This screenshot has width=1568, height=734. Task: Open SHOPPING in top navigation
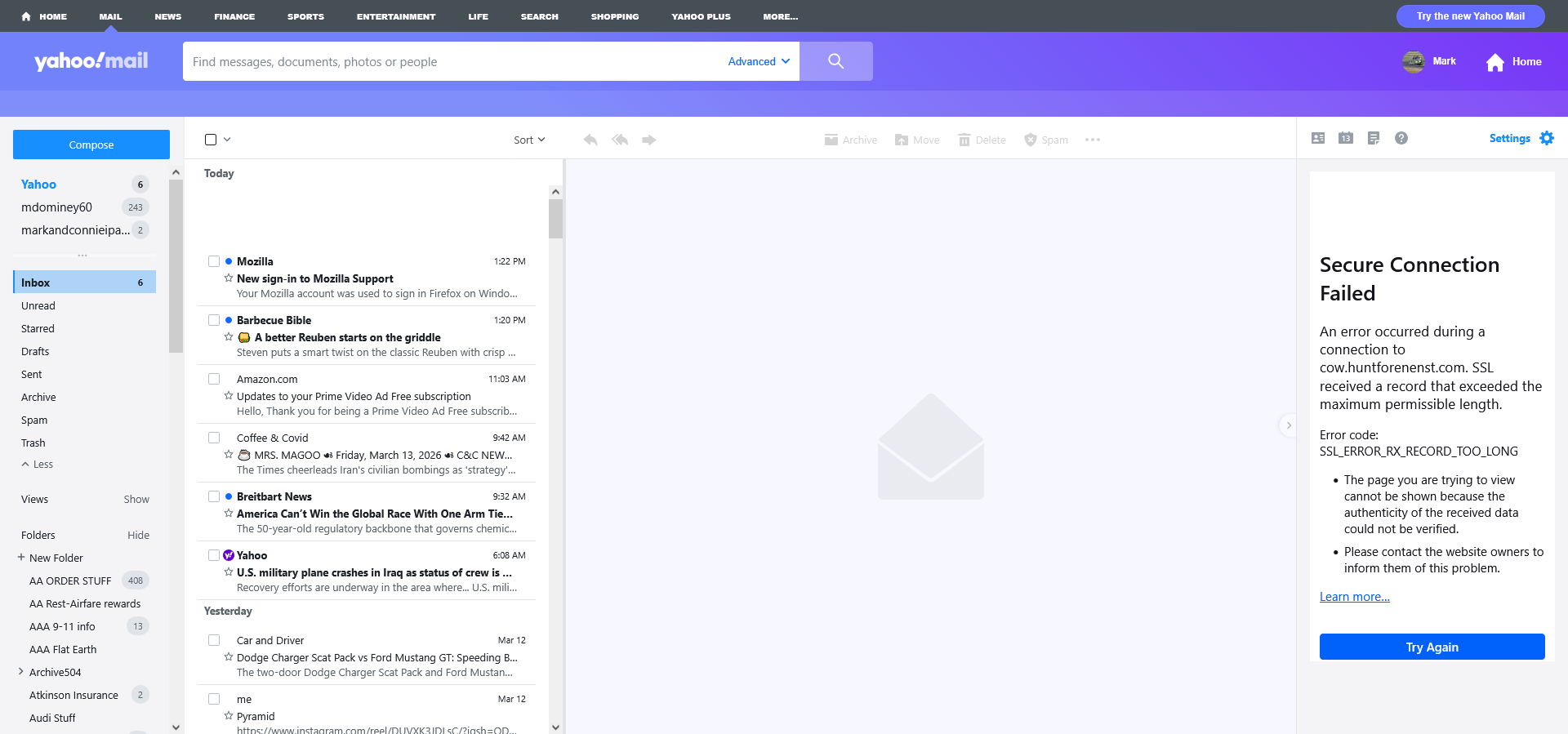point(615,16)
